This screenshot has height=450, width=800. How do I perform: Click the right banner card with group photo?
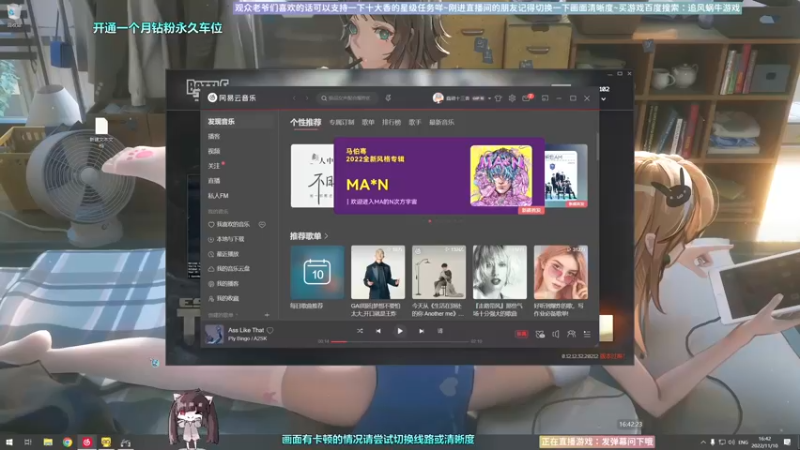pos(566,176)
